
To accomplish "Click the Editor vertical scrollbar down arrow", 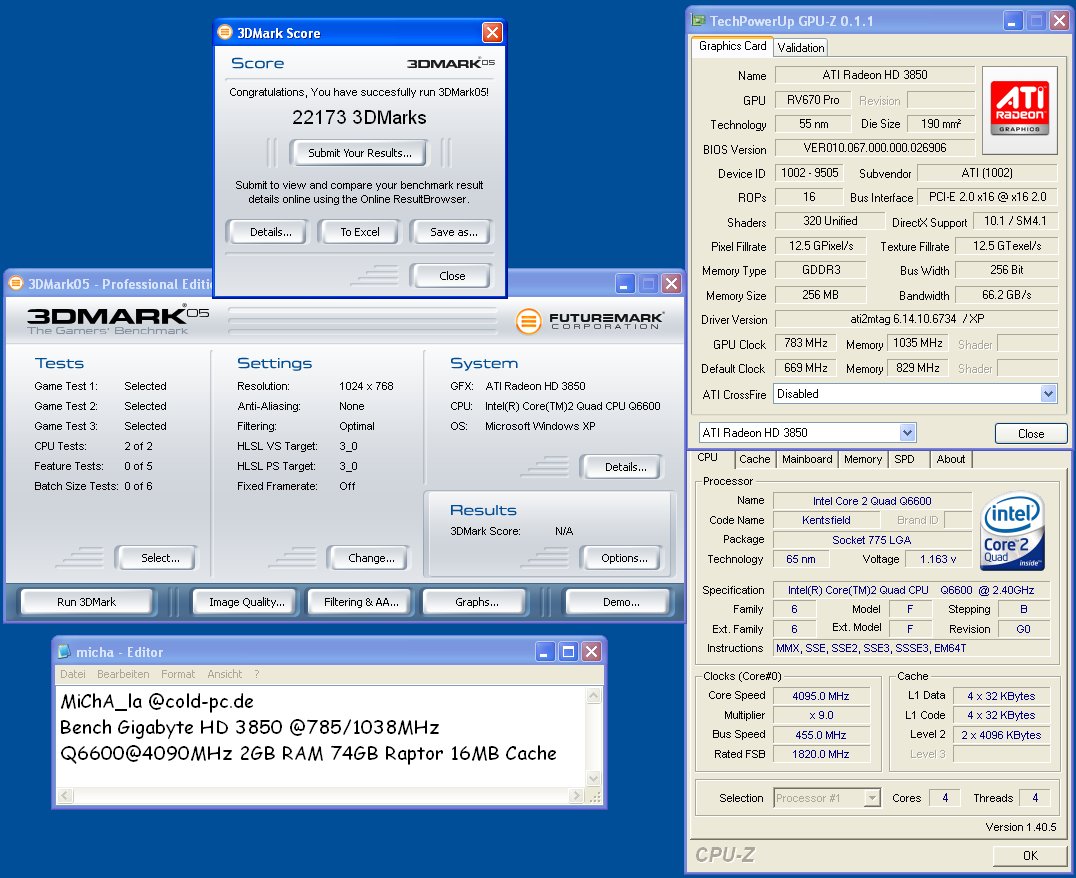I will (594, 778).
